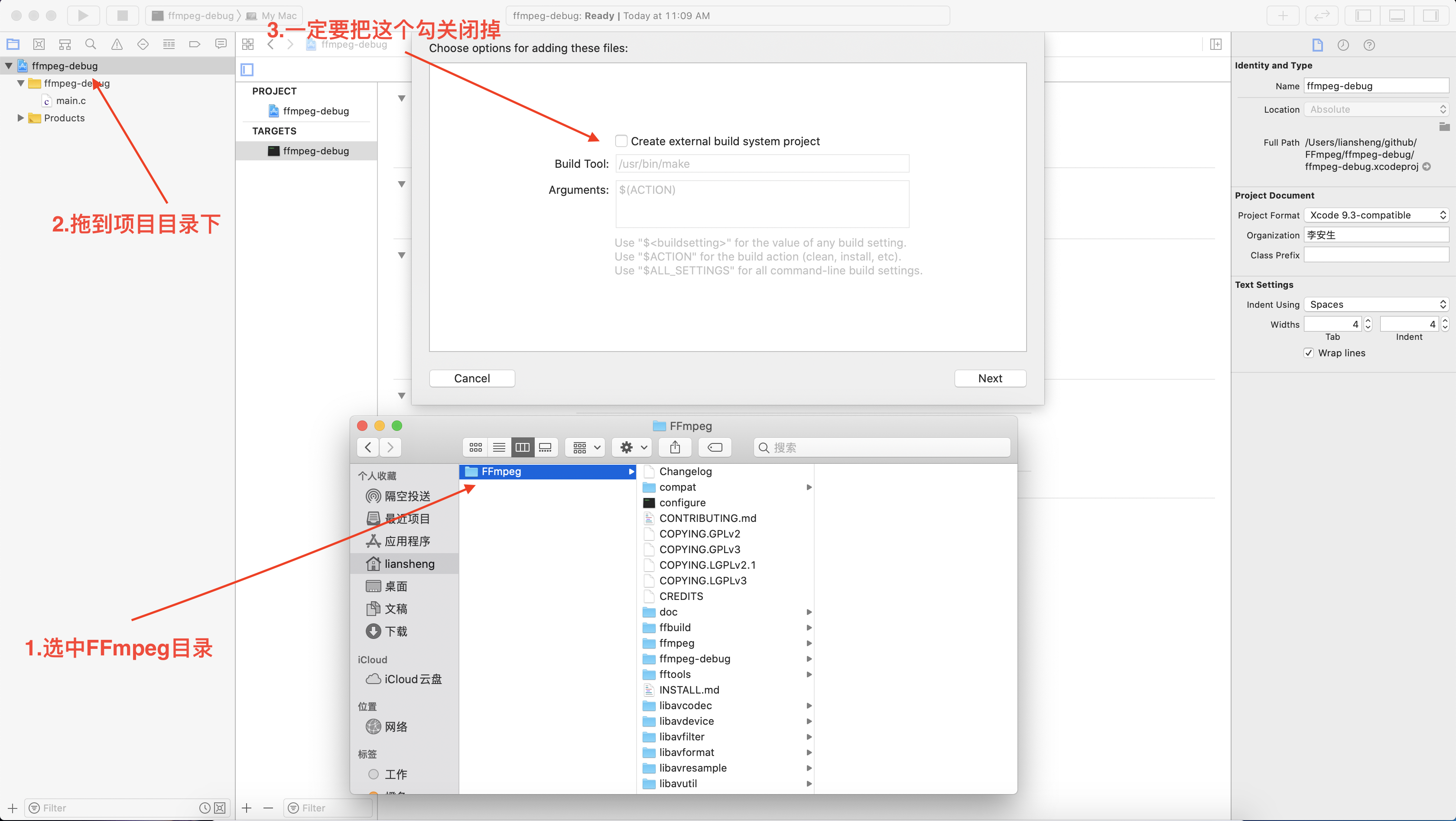The image size is (1456, 821).
Task: Click the Run play button
Action: click(83, 15)
